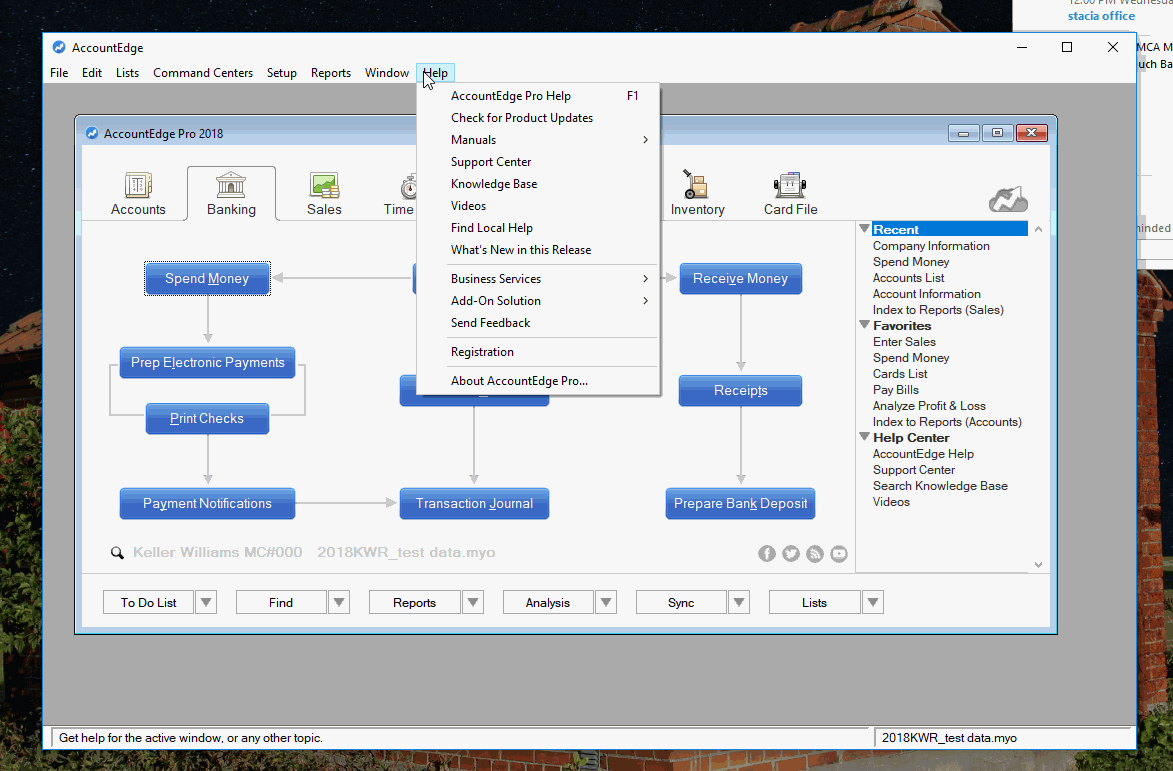Collapse the Favorites section in the sidebar

[x=865, y=326]
